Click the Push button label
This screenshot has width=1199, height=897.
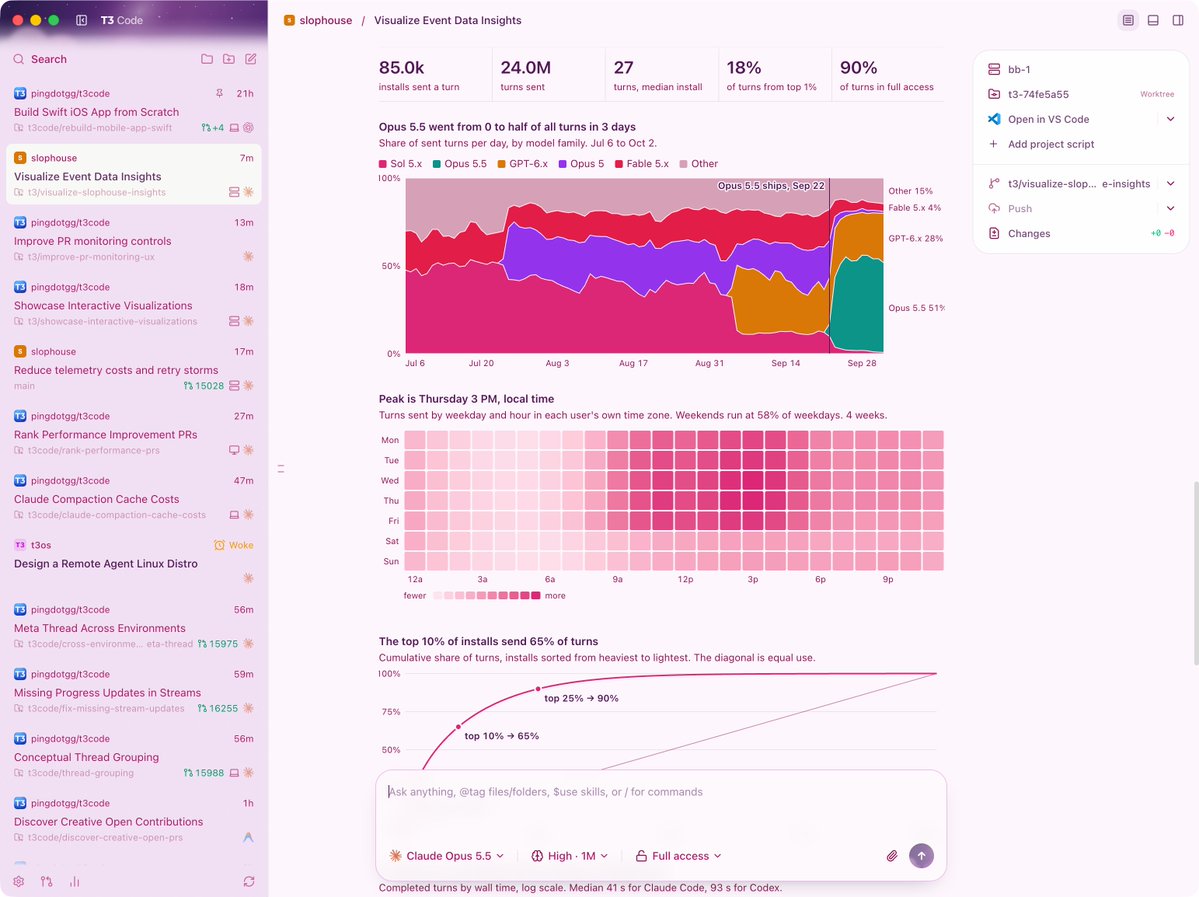point(1019,208)
